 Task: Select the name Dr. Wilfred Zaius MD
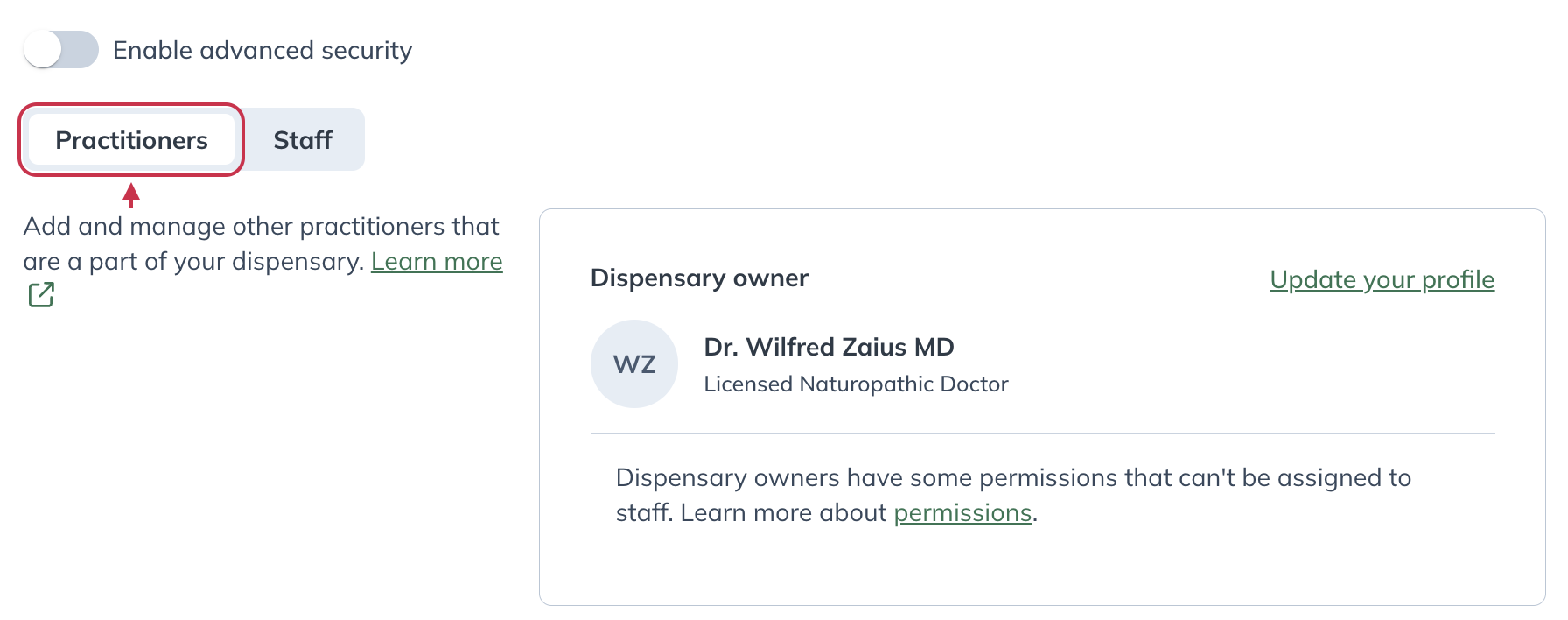click(x=829, y=347)
